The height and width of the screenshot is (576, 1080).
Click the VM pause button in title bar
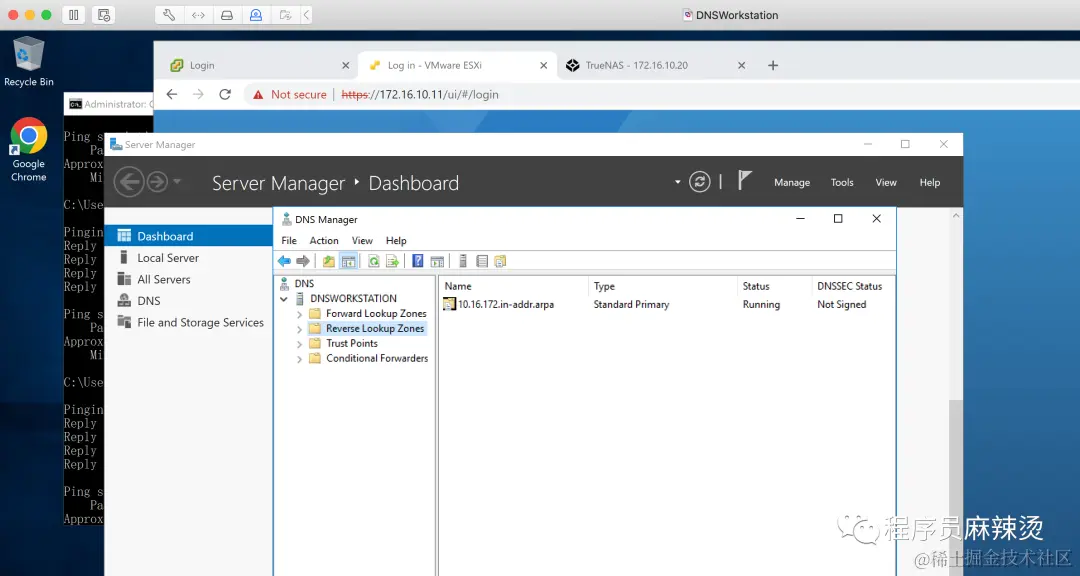click(74, 14)
